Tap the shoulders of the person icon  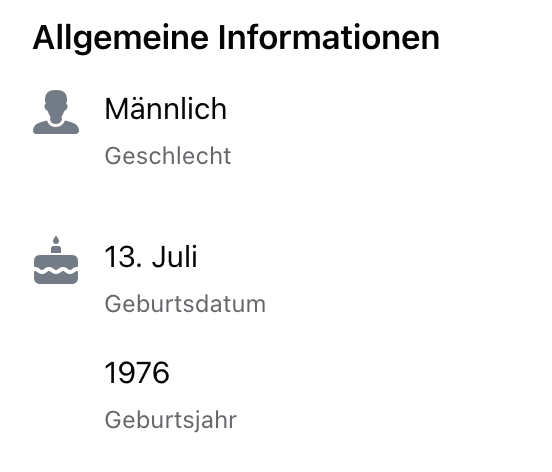coord(56,127)
